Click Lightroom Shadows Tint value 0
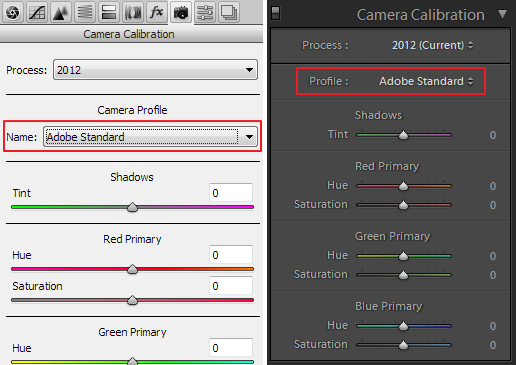This screenshot has width=516, height=365. (493, 135)
